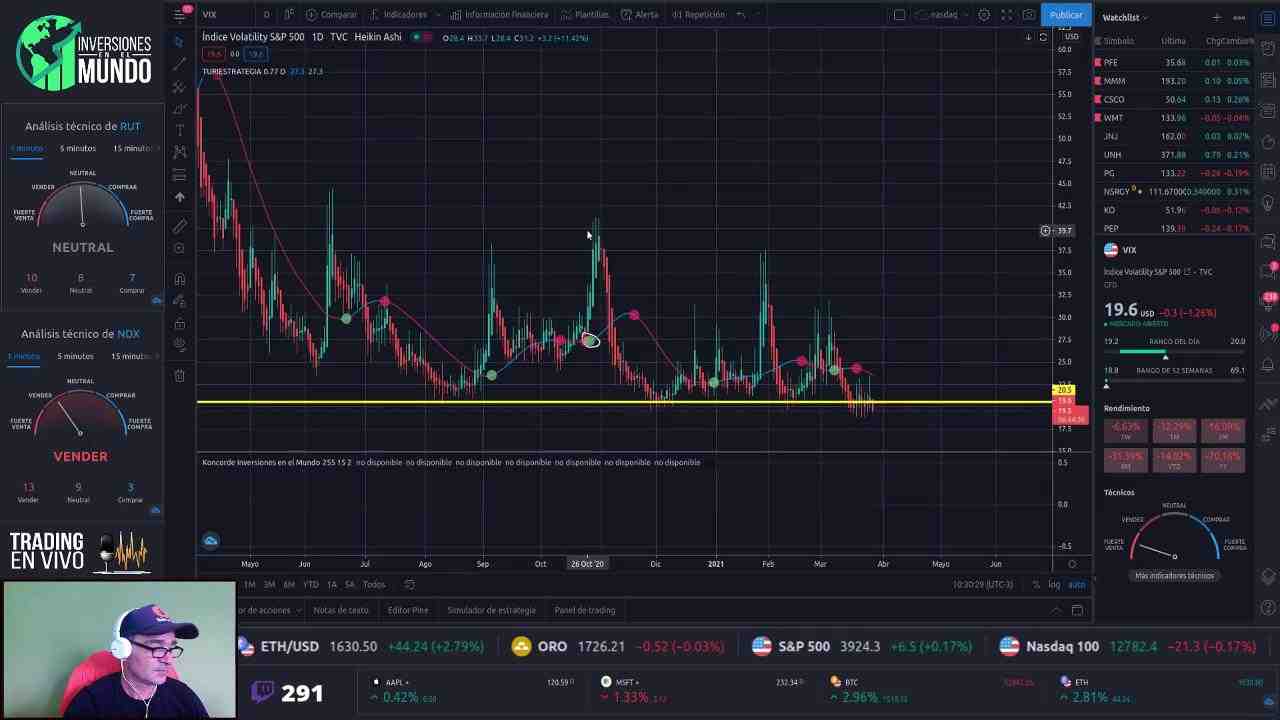Select the Todos date range

374,584
